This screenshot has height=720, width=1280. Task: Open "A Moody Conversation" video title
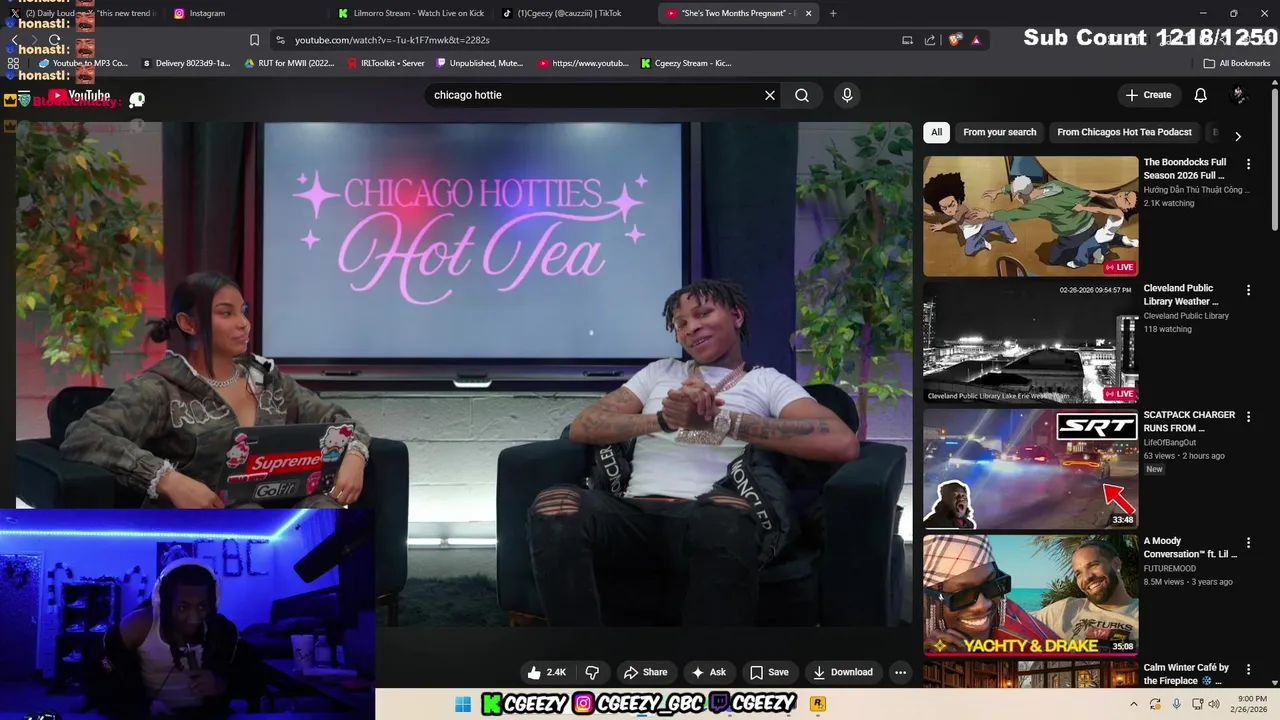1190,548
